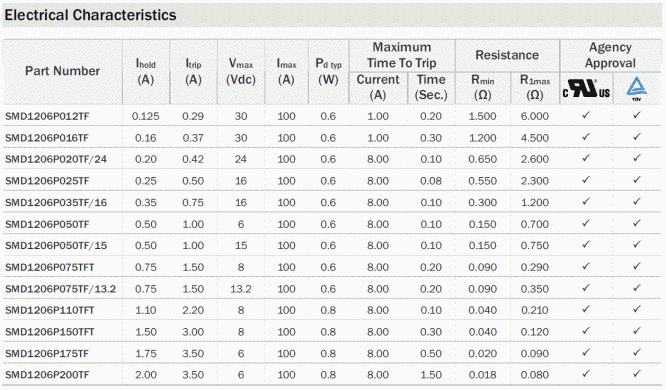666x390 pixels.
Task: Select part number SMD1206P075TFT
Action: coord(50,267)
